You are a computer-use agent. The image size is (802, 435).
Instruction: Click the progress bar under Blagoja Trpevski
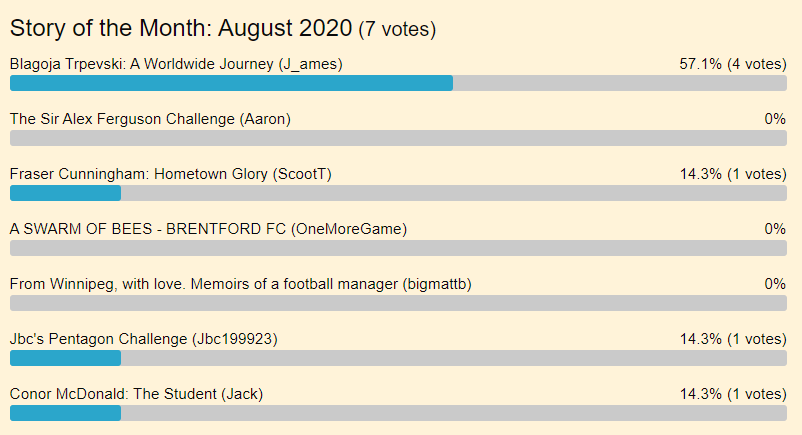pyautogui.click(x=398, y=83)
